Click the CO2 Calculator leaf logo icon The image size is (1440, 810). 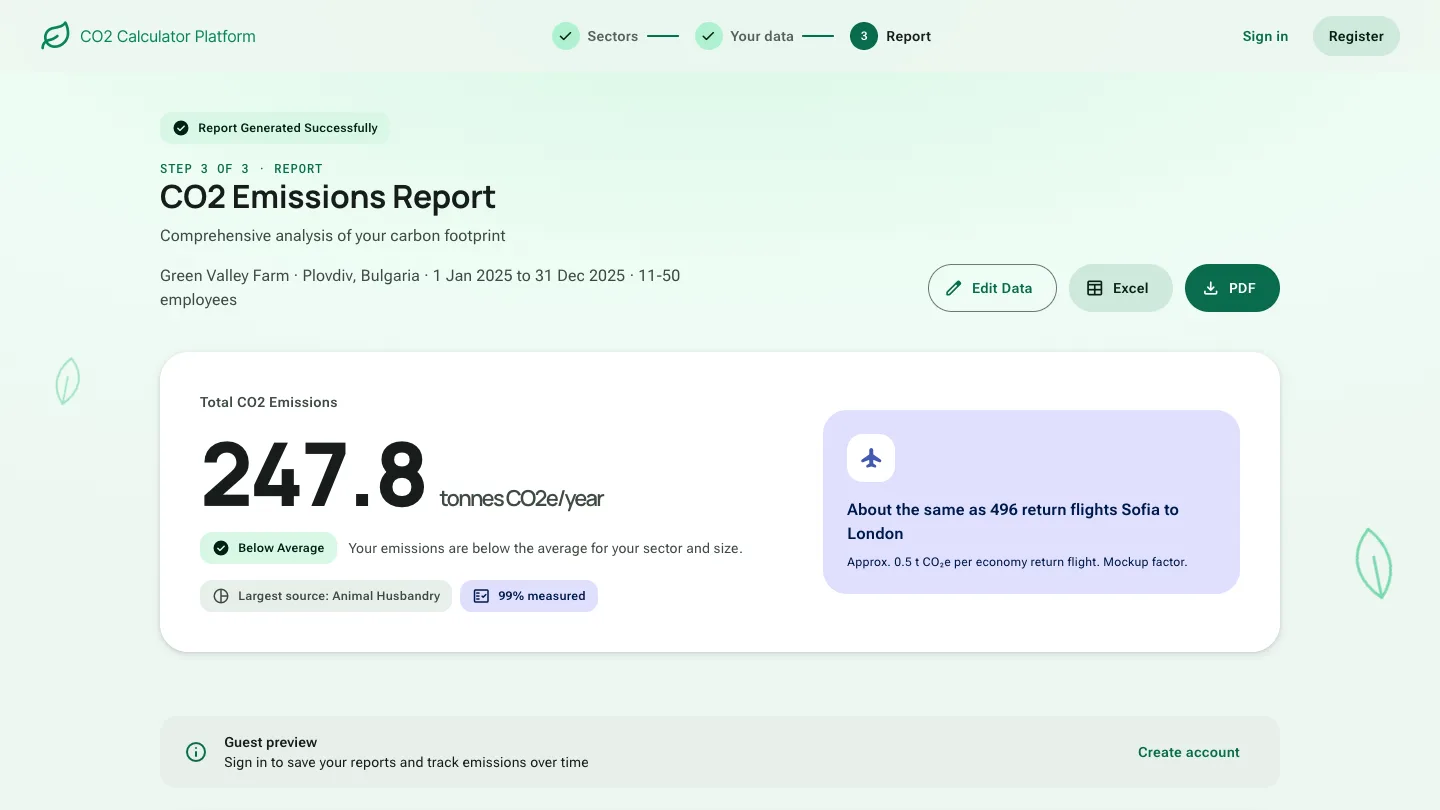coord(55,36)
